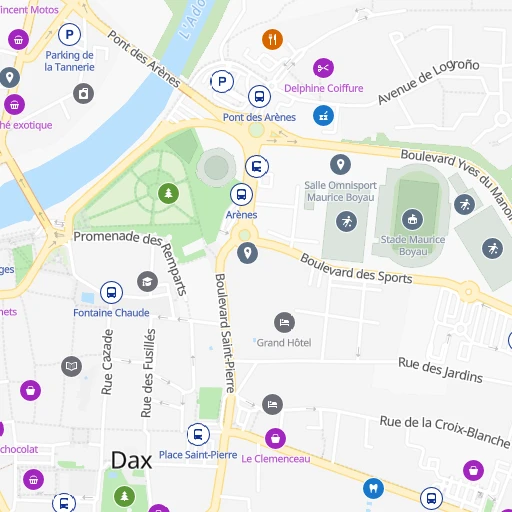Select the orange restaurant fork-and-knife marker
512x512 pixels.
coord(272,39)
